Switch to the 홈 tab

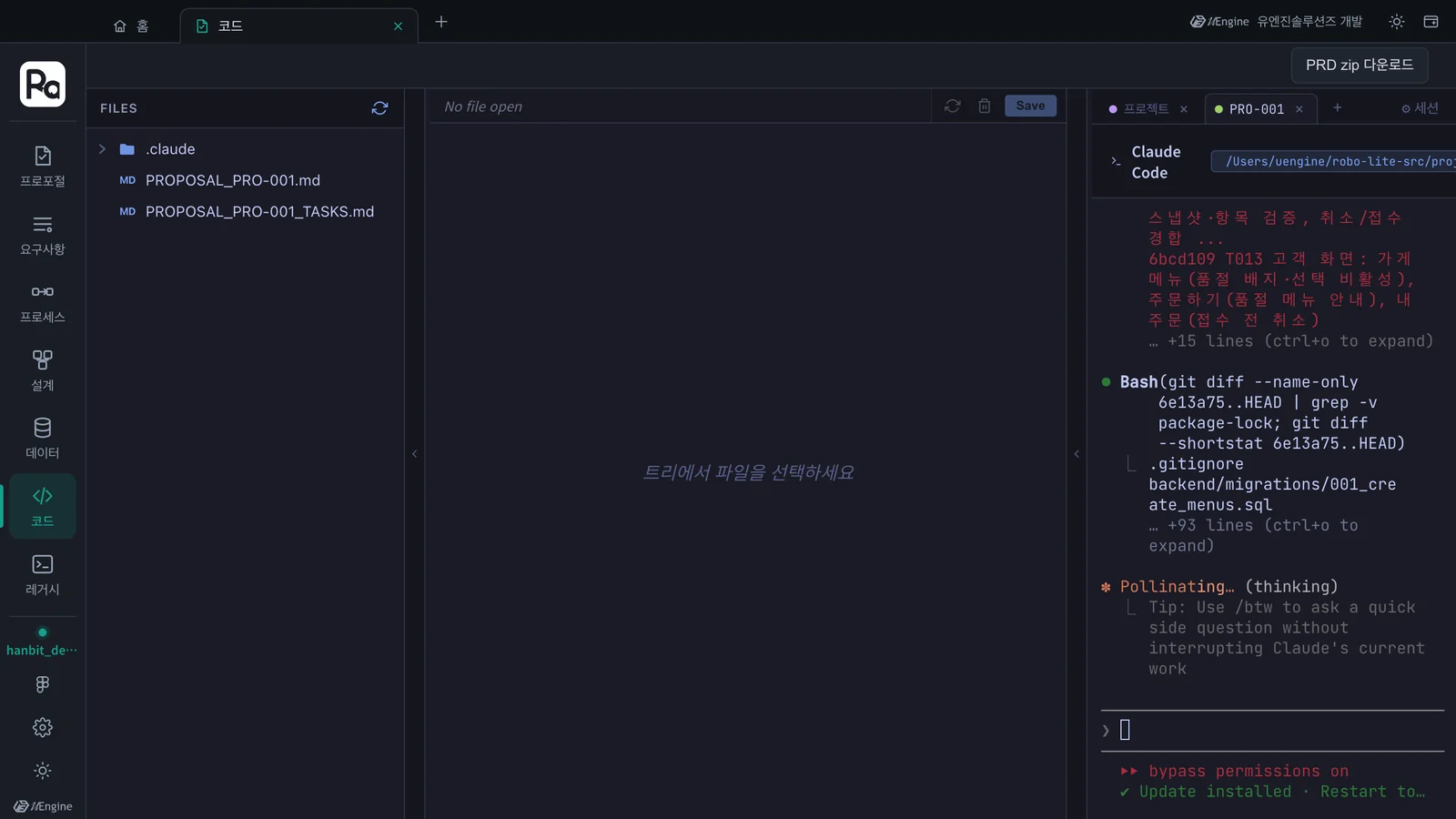click(131, 25)
